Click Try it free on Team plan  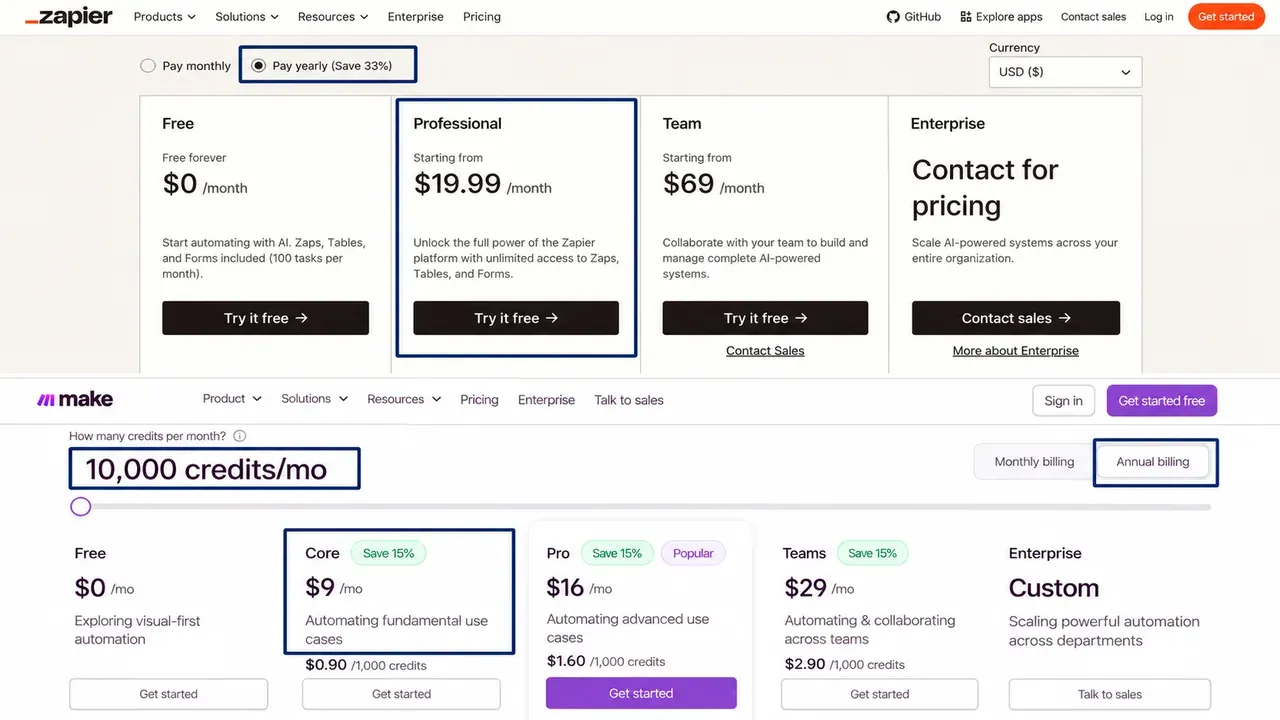tap(765, 318)
